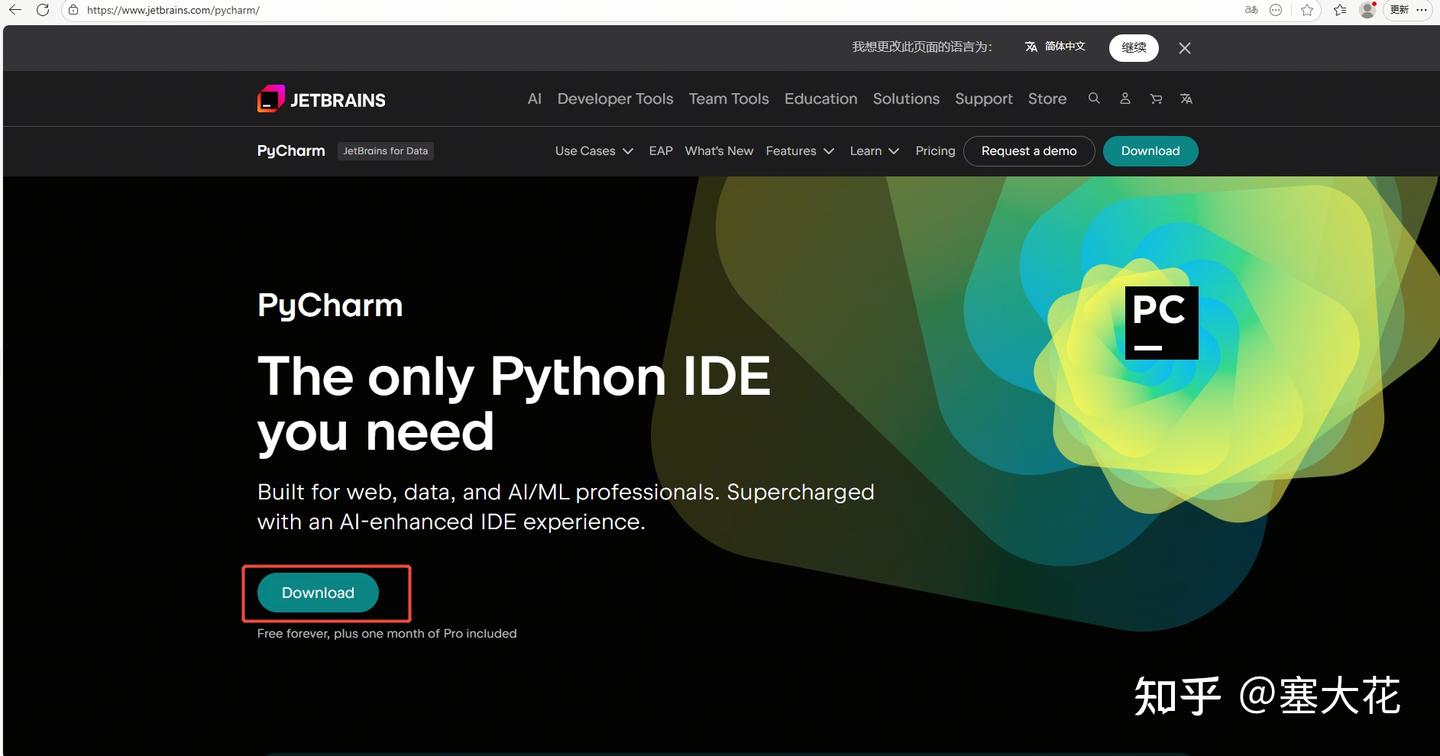This screenshot has height=756, width=1440.
Task: Open the Team Tools menu
Action: coord(729,99)
